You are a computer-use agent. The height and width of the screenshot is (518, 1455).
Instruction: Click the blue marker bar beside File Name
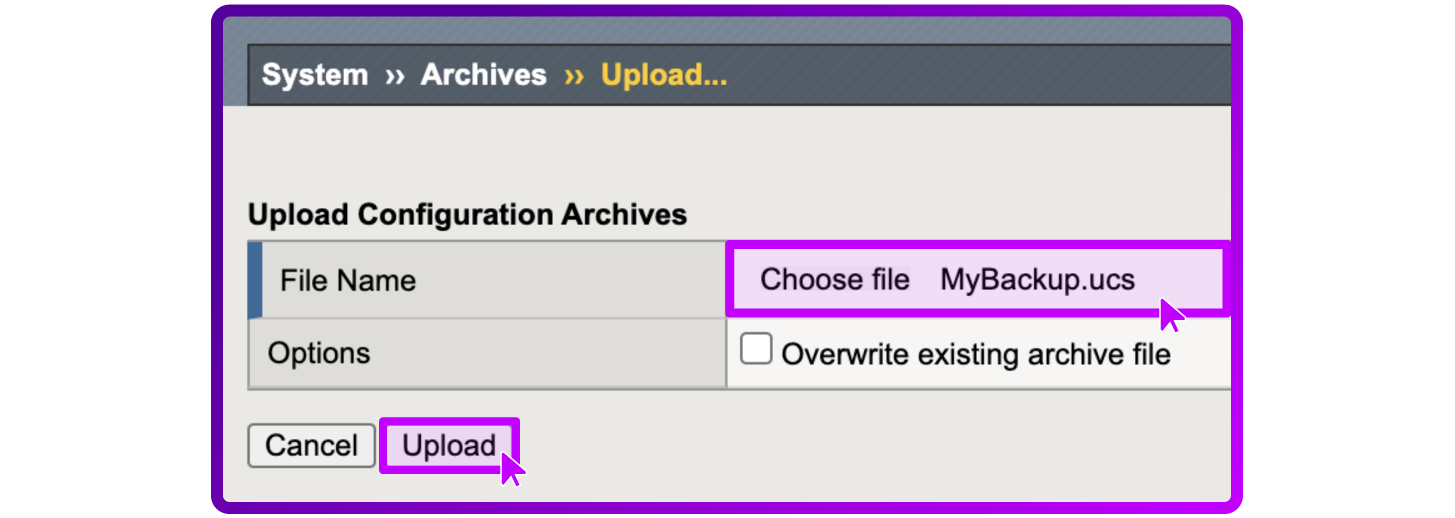[x=254, y=280]
